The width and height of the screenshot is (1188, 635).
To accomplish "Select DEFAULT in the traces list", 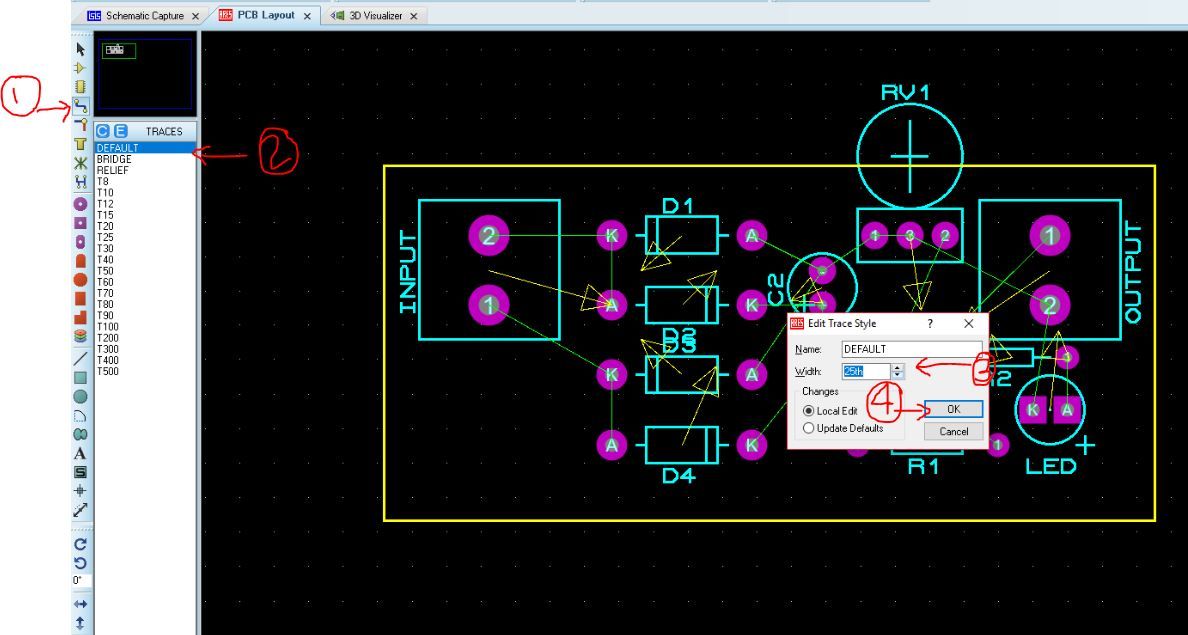I will 145,148.
